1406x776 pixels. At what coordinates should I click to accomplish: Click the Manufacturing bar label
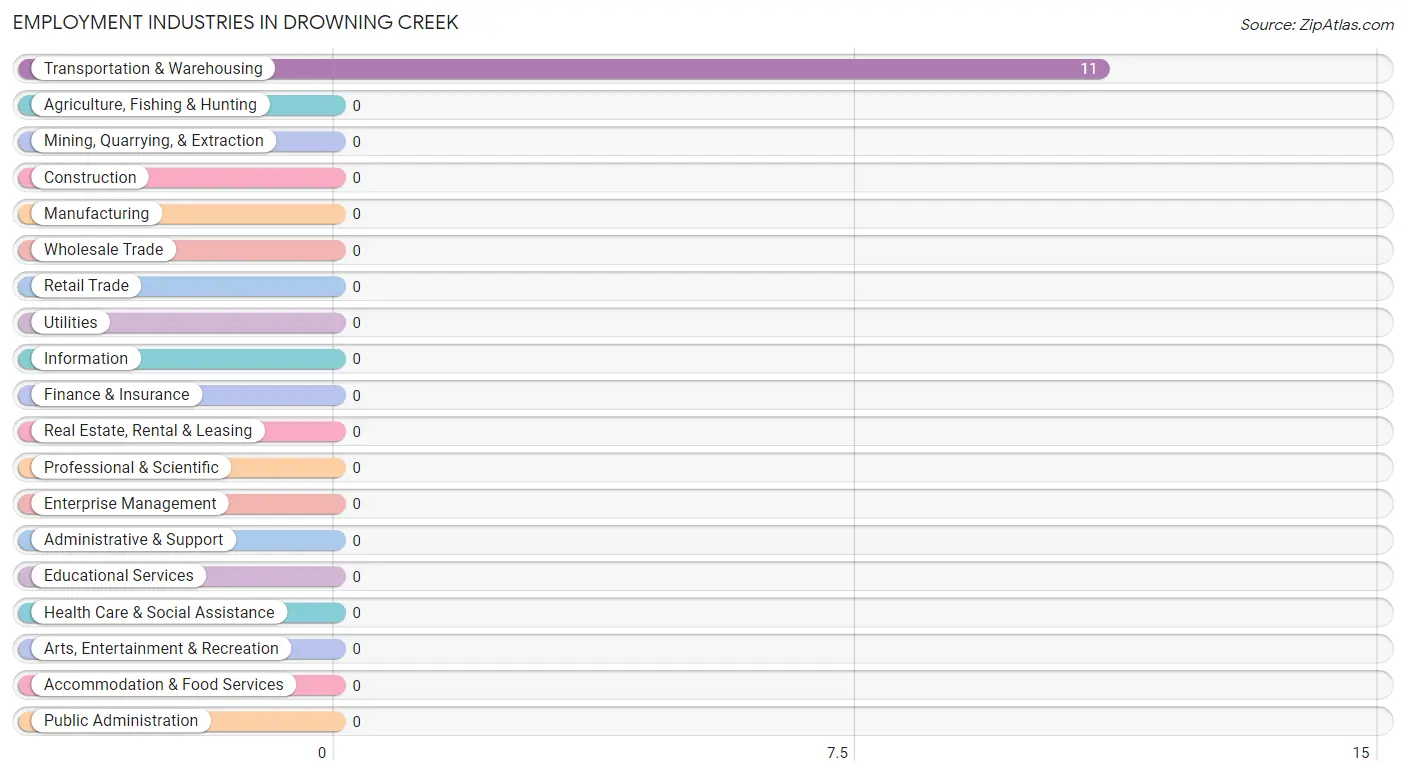(x=96, y=214)
